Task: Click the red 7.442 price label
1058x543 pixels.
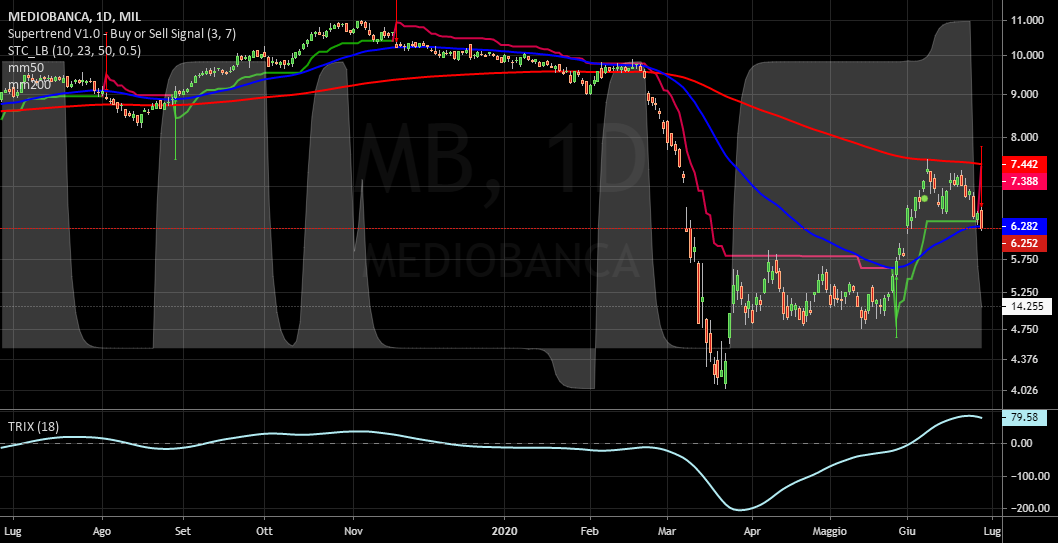Action: point(1024,165)
